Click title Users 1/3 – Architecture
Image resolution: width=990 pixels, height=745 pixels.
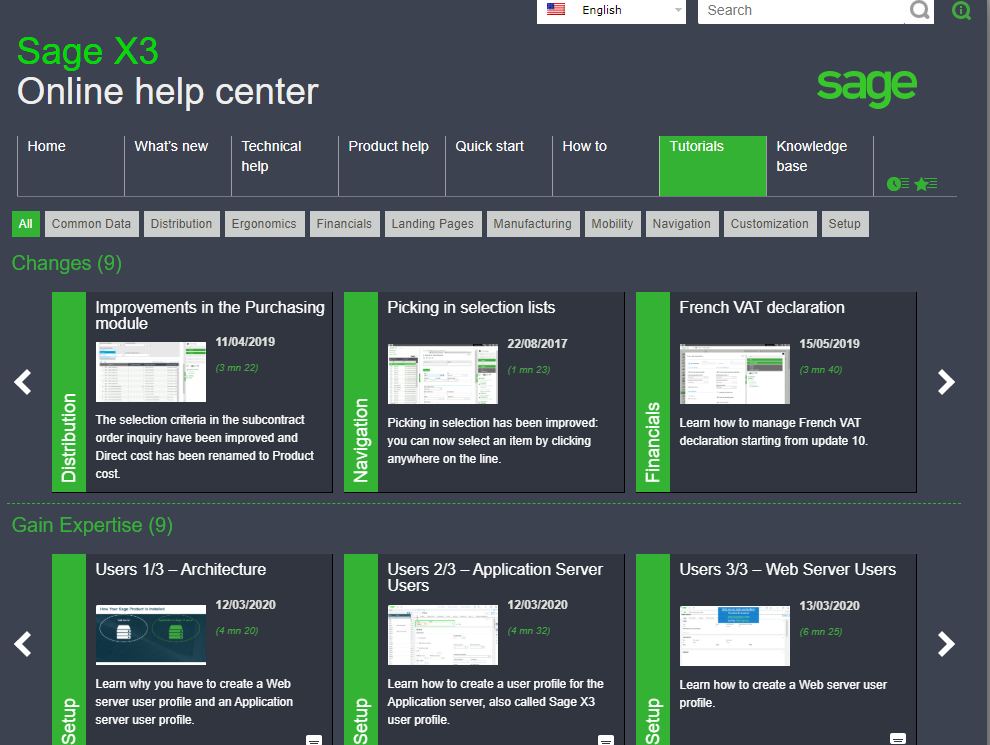(x=181, y=569)
